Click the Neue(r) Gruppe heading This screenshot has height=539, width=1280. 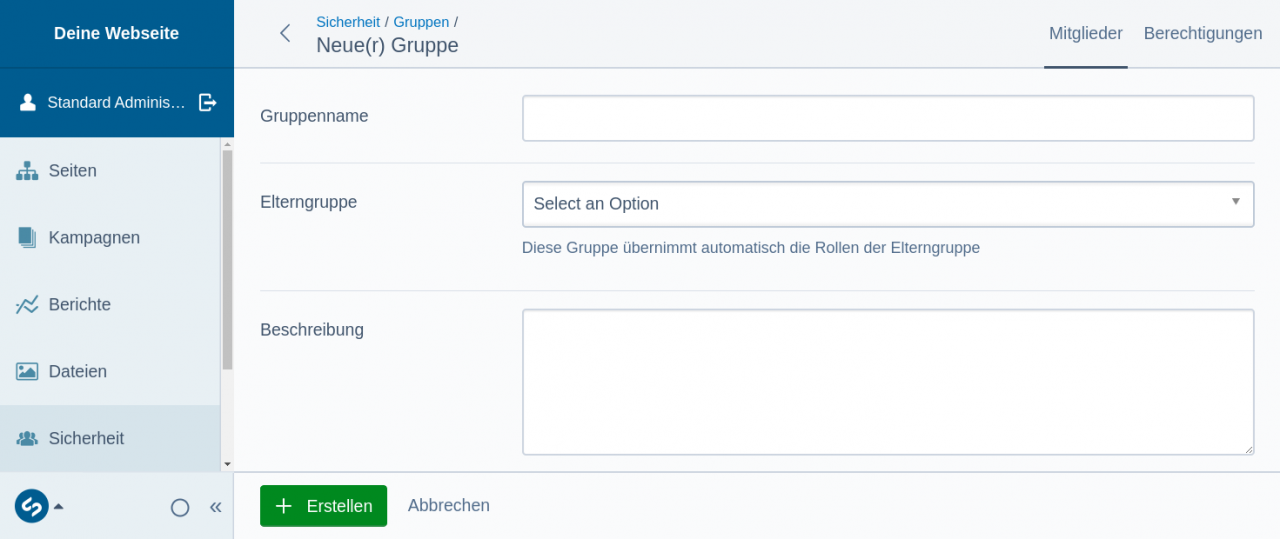click(387, 45)
